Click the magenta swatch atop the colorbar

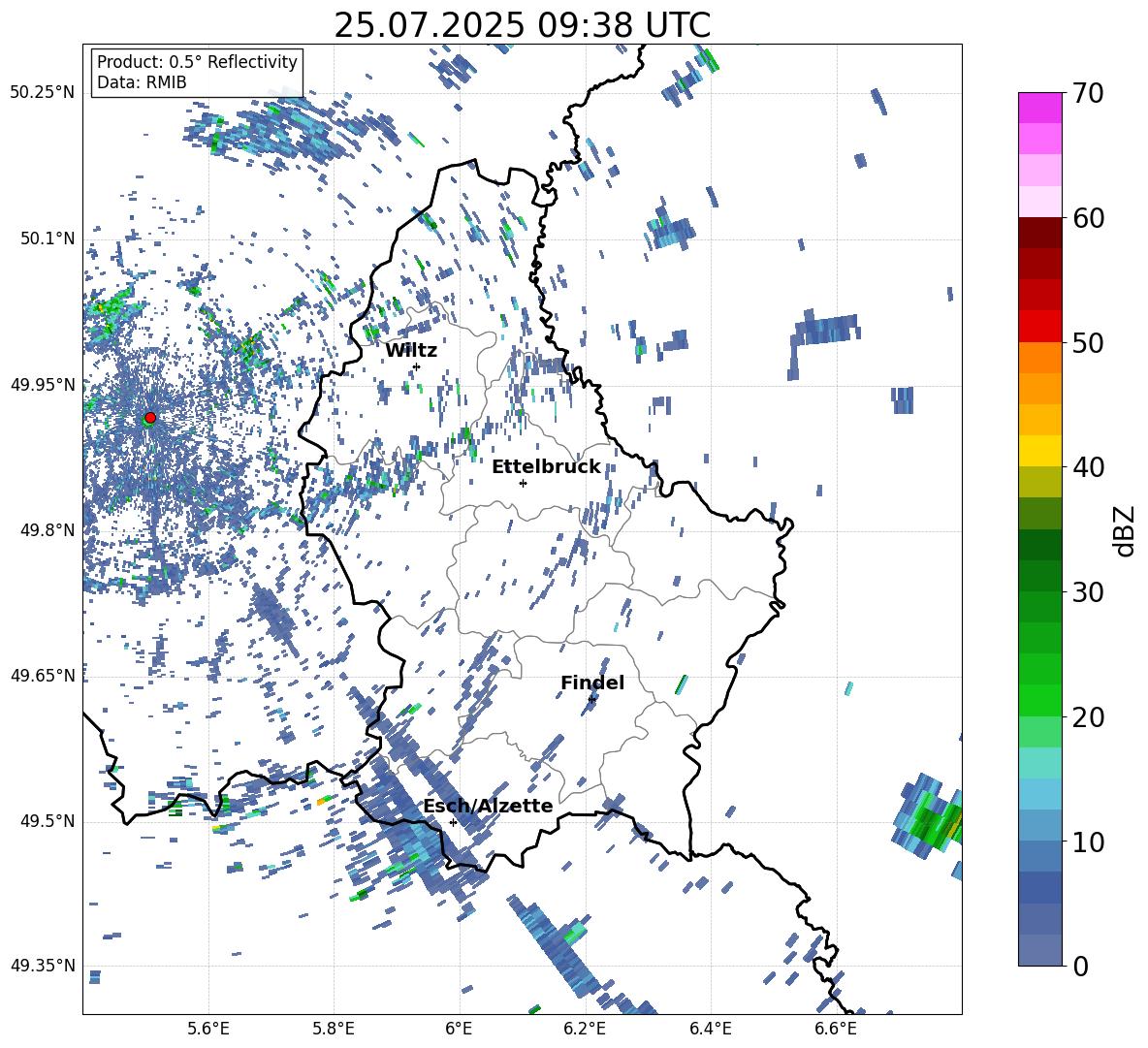pyautogui.click(x=1039, y=108)
